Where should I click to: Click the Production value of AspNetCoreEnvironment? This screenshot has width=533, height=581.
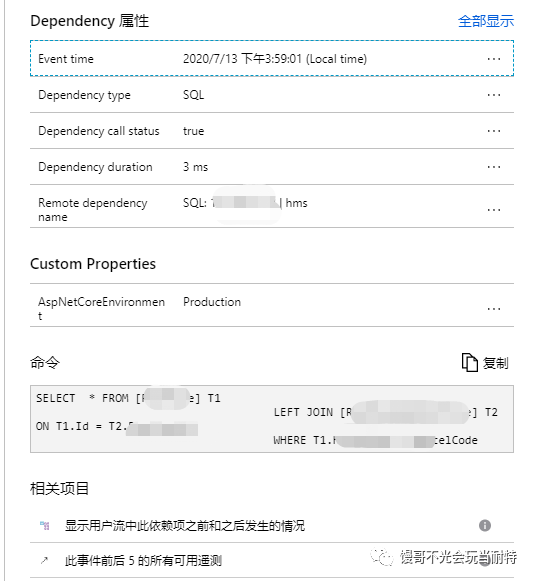tap(212, 302)
